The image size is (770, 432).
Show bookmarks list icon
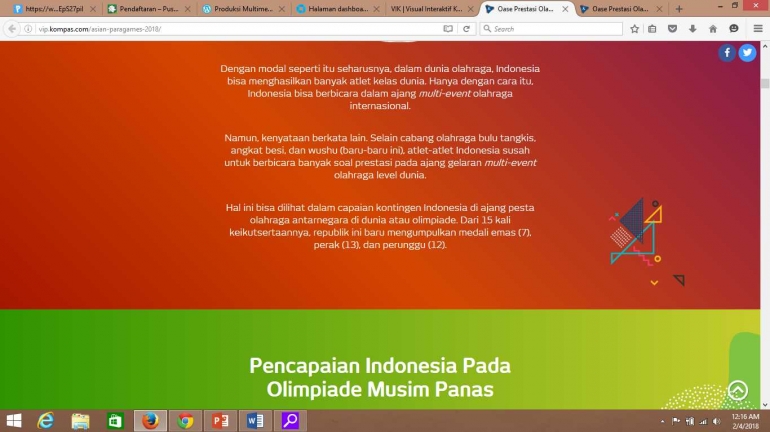652,29
